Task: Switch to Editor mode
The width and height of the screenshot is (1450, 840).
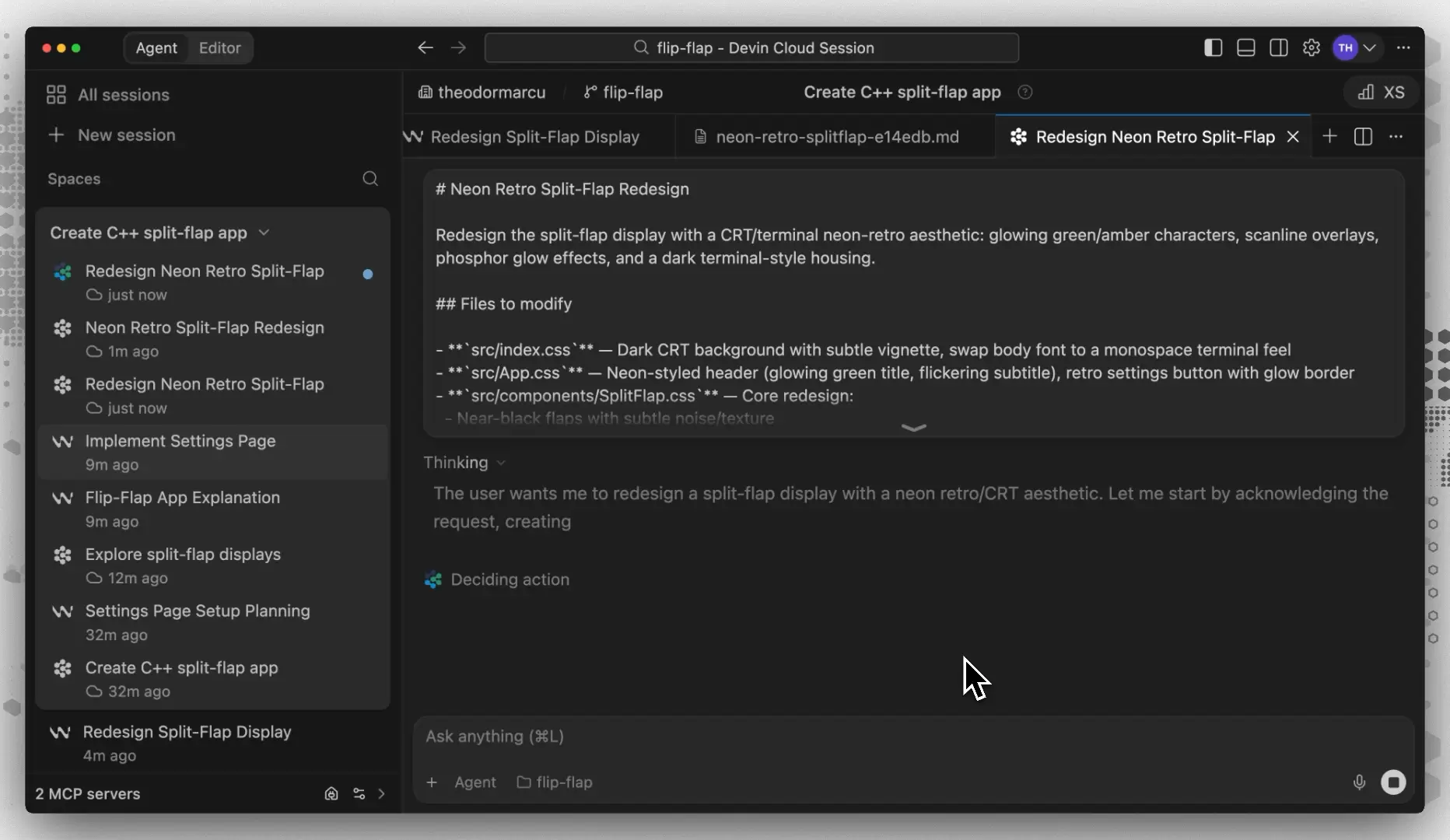Action: [219, 47]
